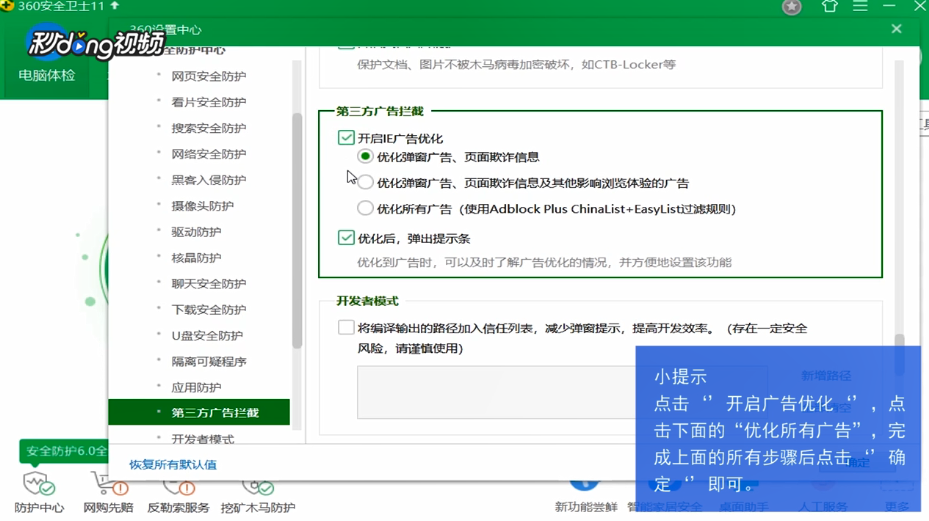The width and height of the screenshot is (929, 521).
Task: Click 恢复所有默认值 link
Action: coord(173,465)
